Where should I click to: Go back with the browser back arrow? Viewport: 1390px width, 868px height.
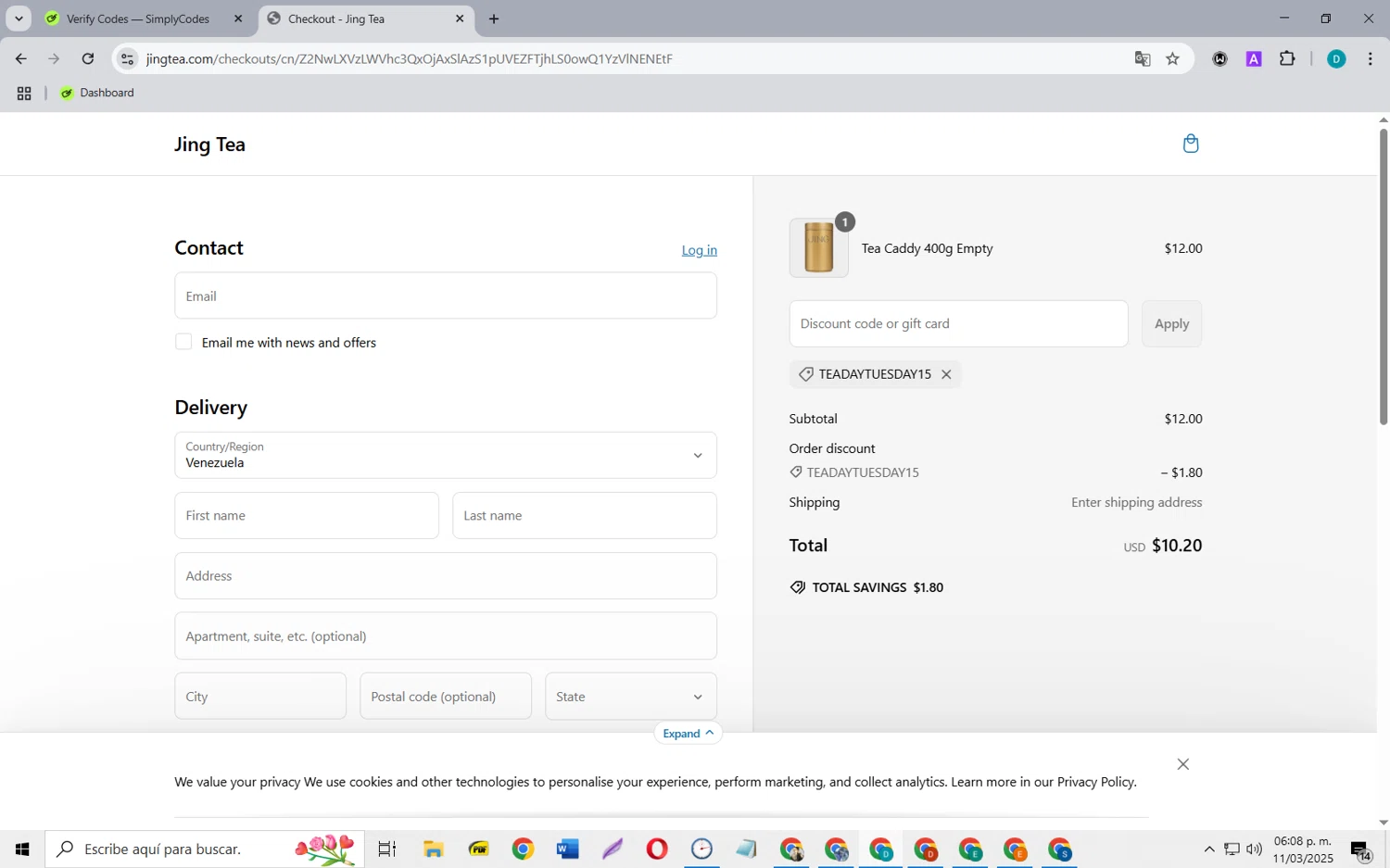20,58
